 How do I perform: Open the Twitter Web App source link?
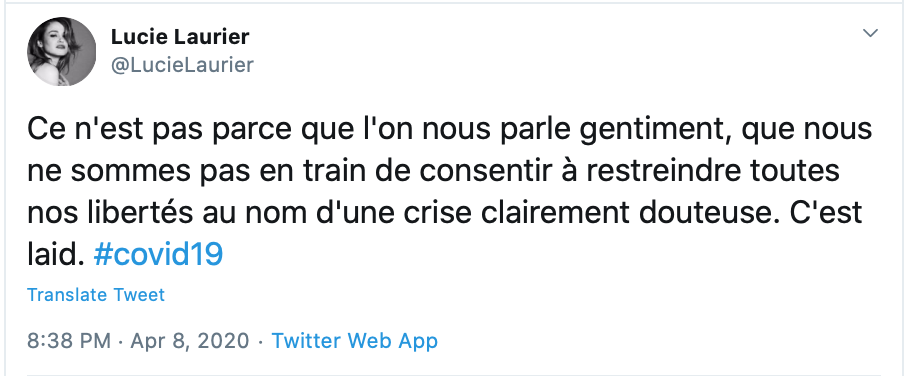[355, 341]
